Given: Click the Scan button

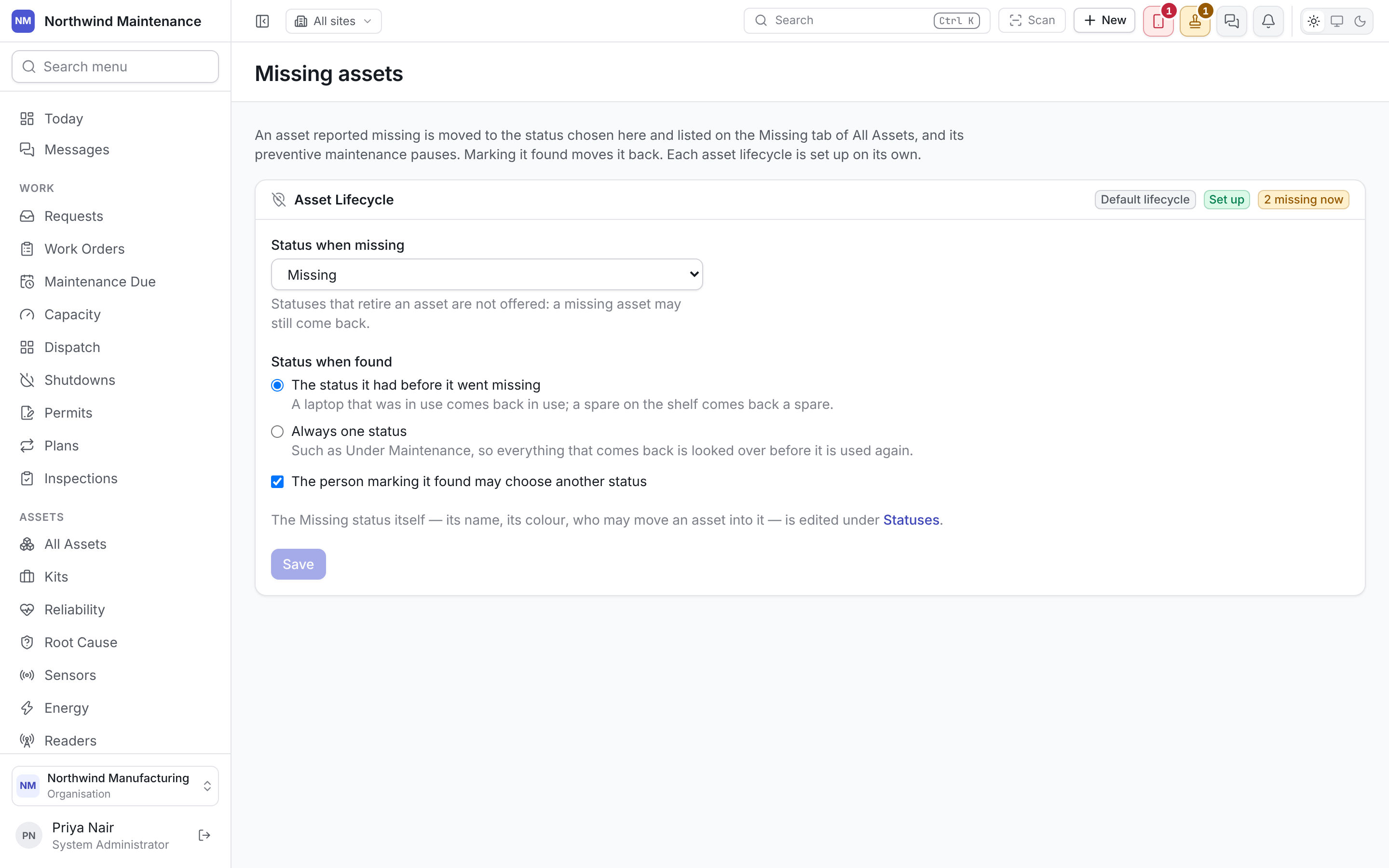Looking at the screenshot, I should coord(1032,21).
